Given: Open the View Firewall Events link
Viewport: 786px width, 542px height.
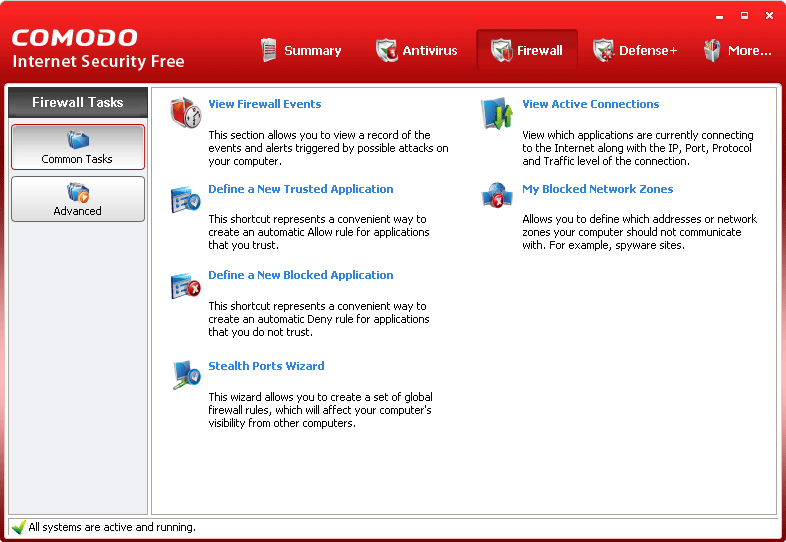Looking at the screenshot, I should 265,104.
